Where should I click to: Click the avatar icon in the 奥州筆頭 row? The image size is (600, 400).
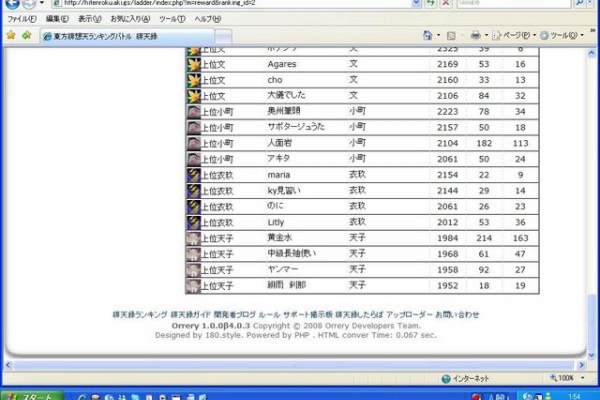(194, 112)
